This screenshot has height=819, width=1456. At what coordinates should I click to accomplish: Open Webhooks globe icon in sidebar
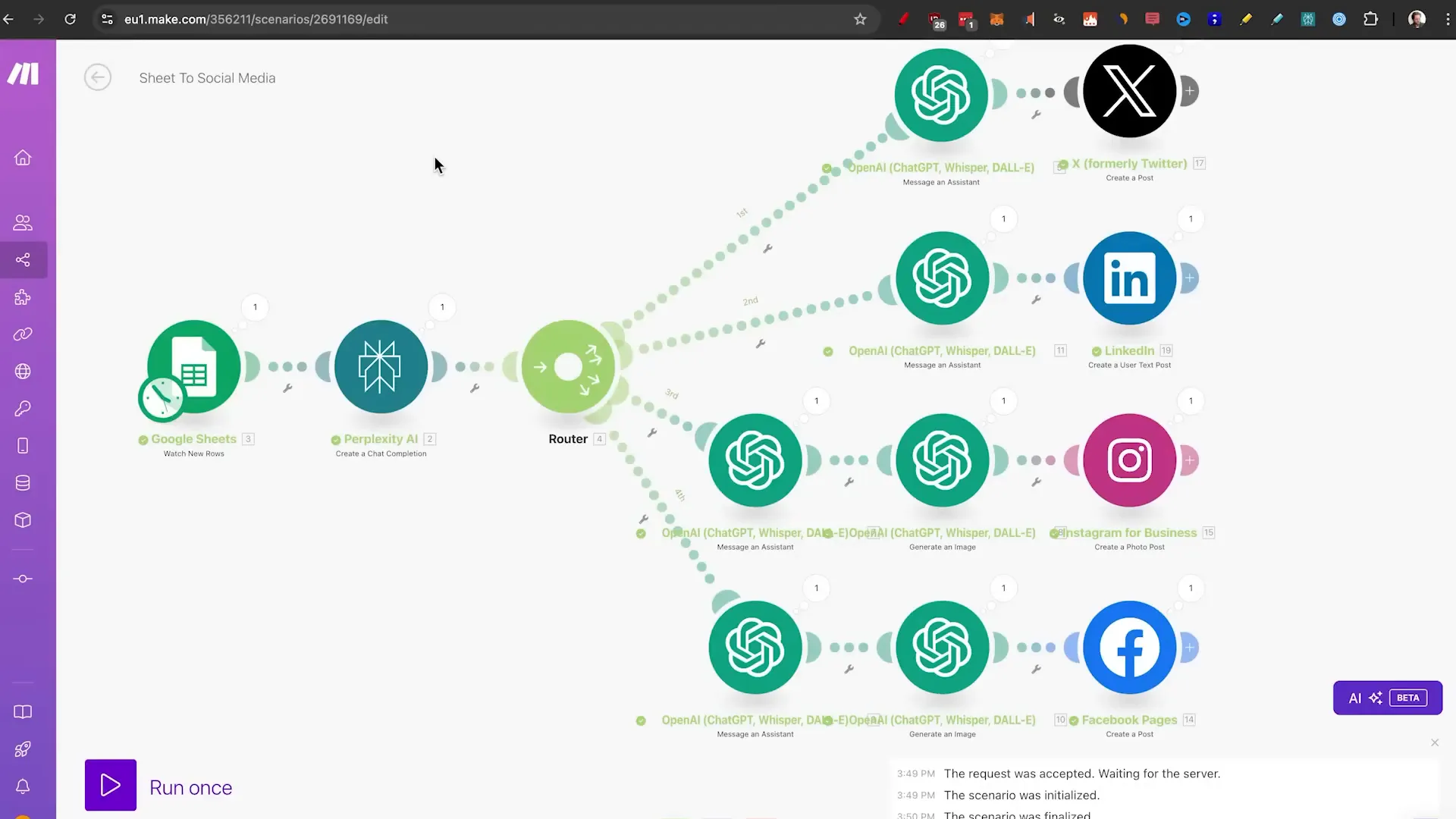pos(23,372)
